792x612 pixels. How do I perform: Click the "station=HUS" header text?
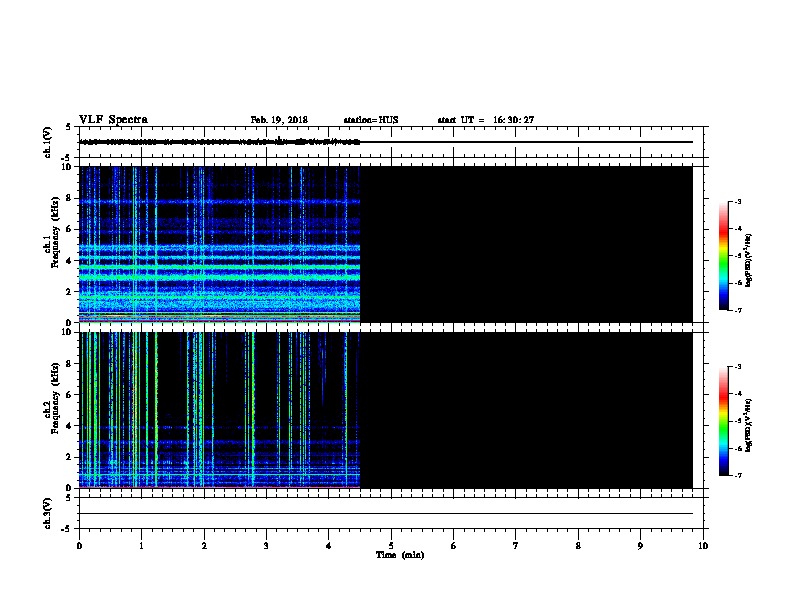tap(371, 120)
